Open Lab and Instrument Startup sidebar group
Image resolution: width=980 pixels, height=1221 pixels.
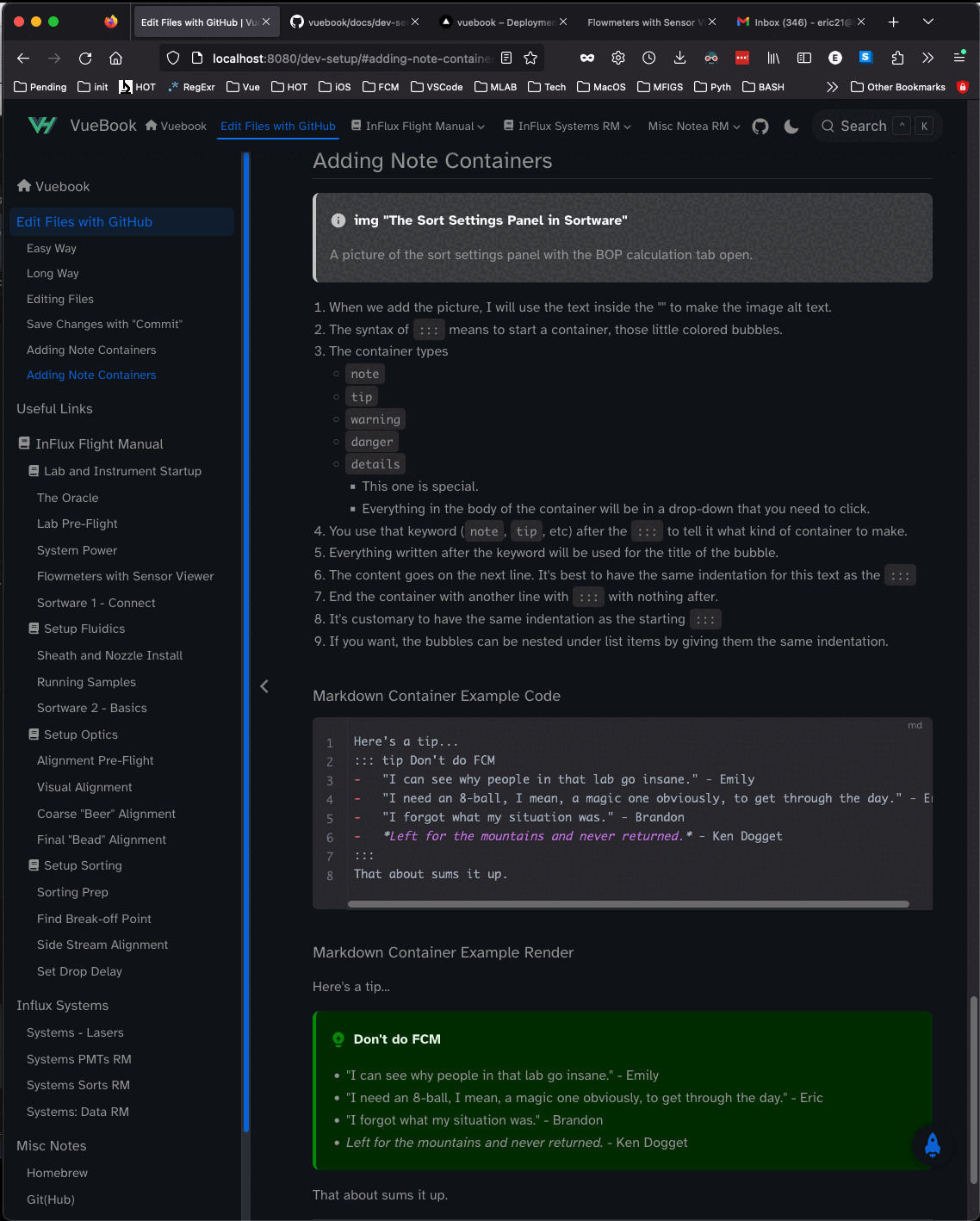(115, 471)
